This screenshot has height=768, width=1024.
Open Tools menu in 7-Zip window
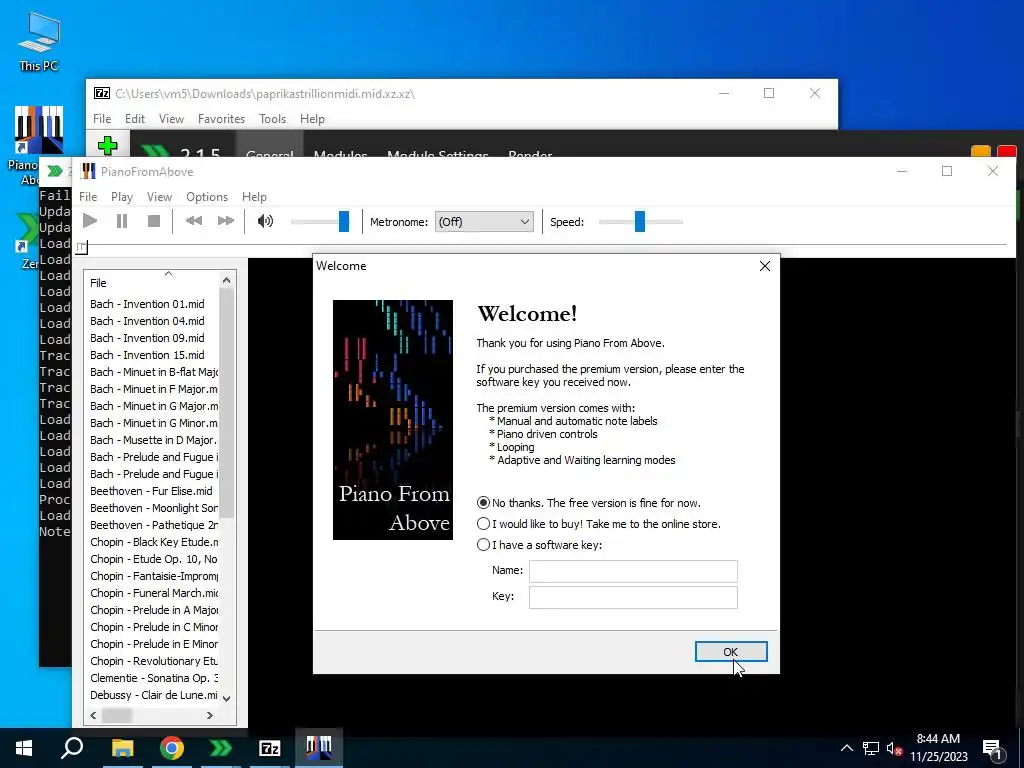coord(272,119)
